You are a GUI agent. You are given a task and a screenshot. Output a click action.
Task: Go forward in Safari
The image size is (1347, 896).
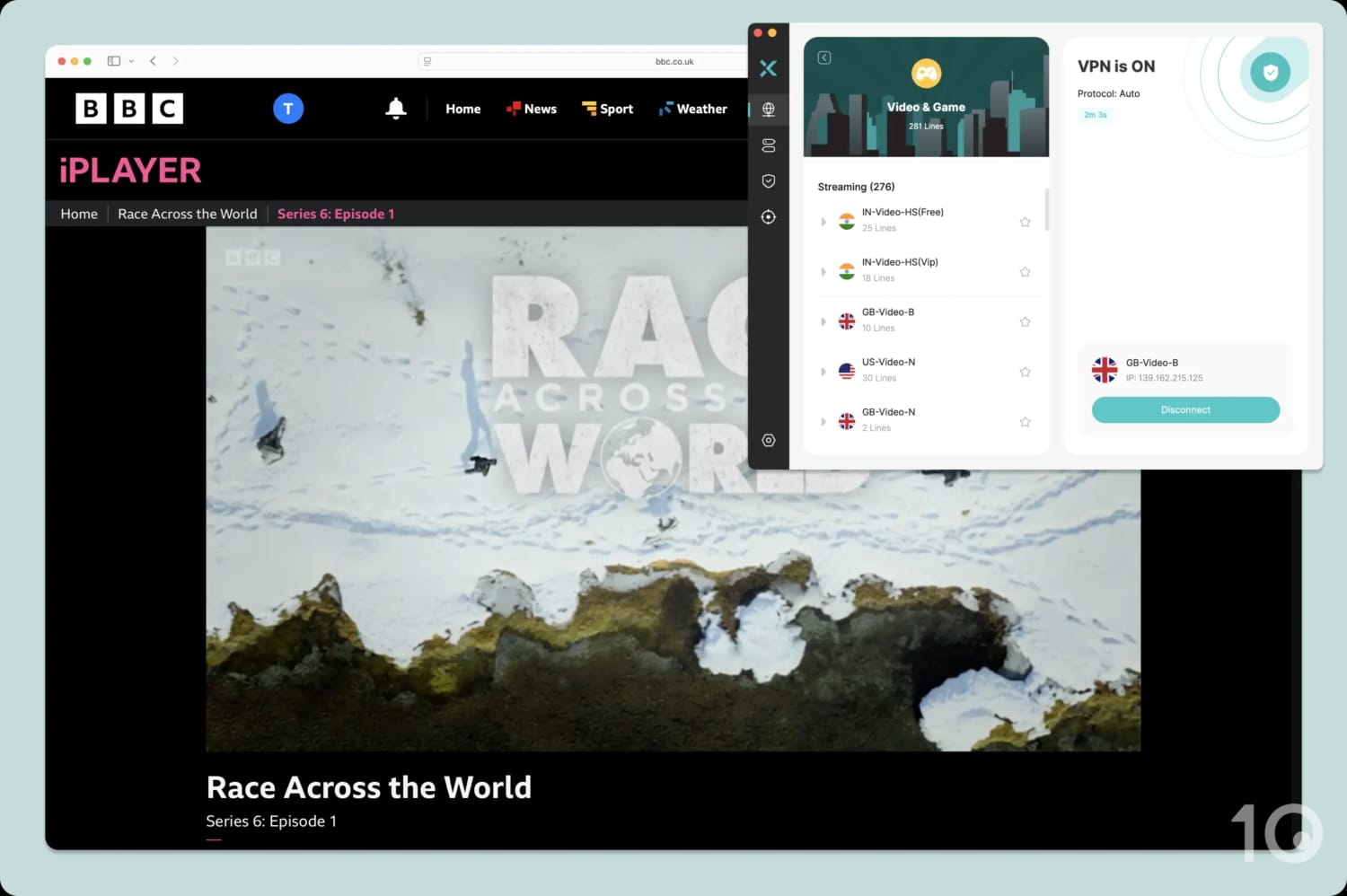point(176,61)
